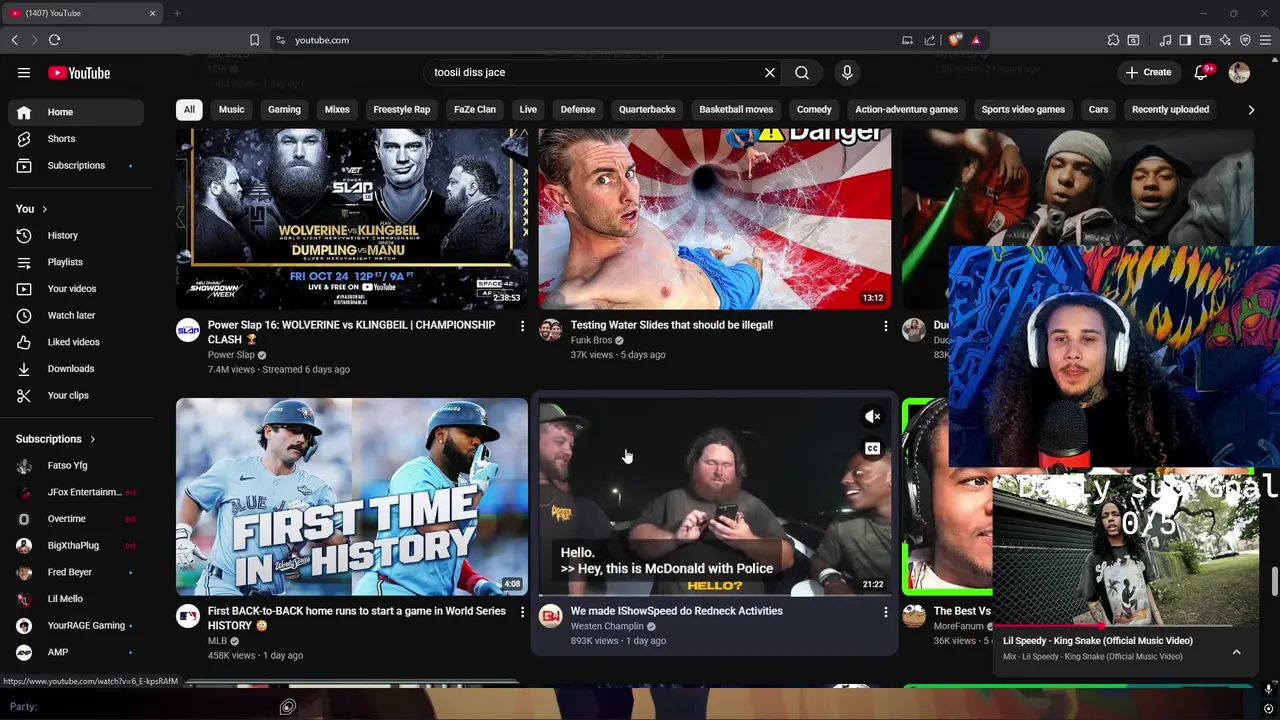Select the FaZe Clan filter chip
Viewport: 1280px width, 720px height.
(x=475, y=109)
